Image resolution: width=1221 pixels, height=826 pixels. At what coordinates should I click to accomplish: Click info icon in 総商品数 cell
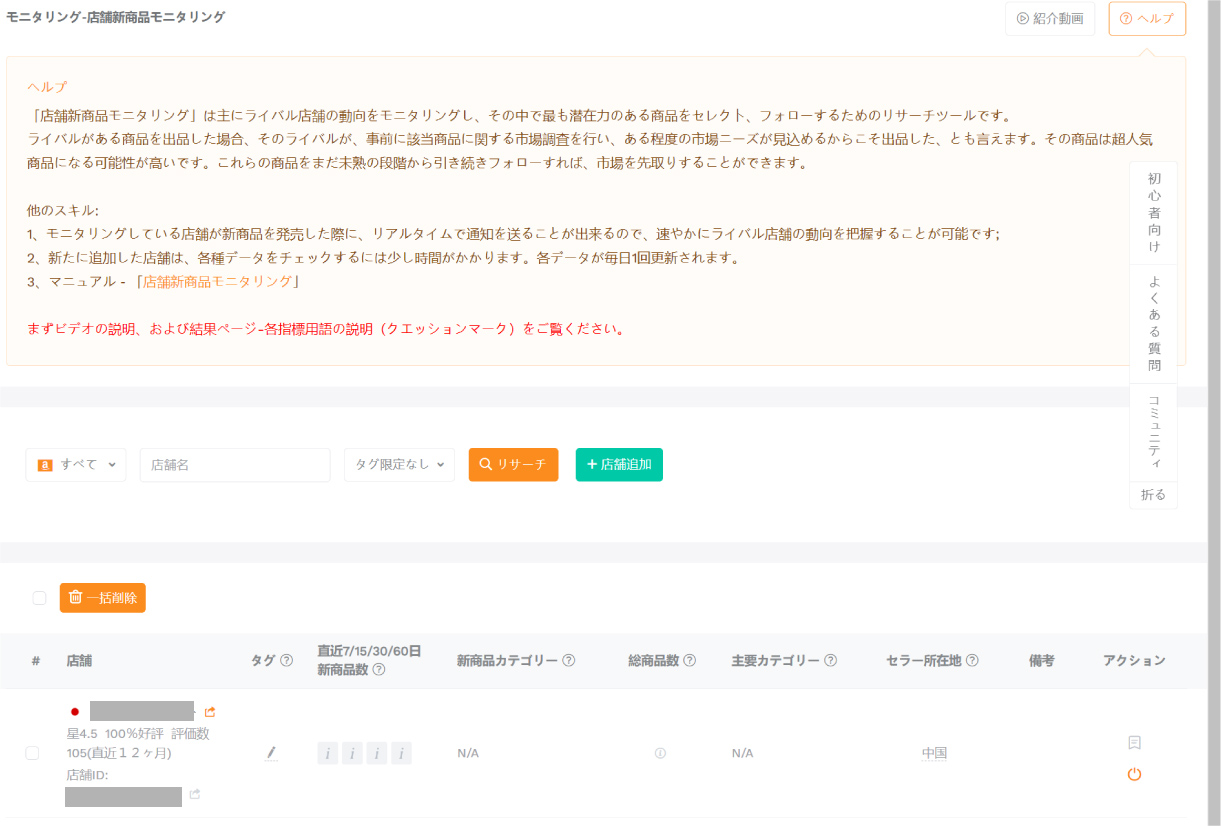click(660, 753)
